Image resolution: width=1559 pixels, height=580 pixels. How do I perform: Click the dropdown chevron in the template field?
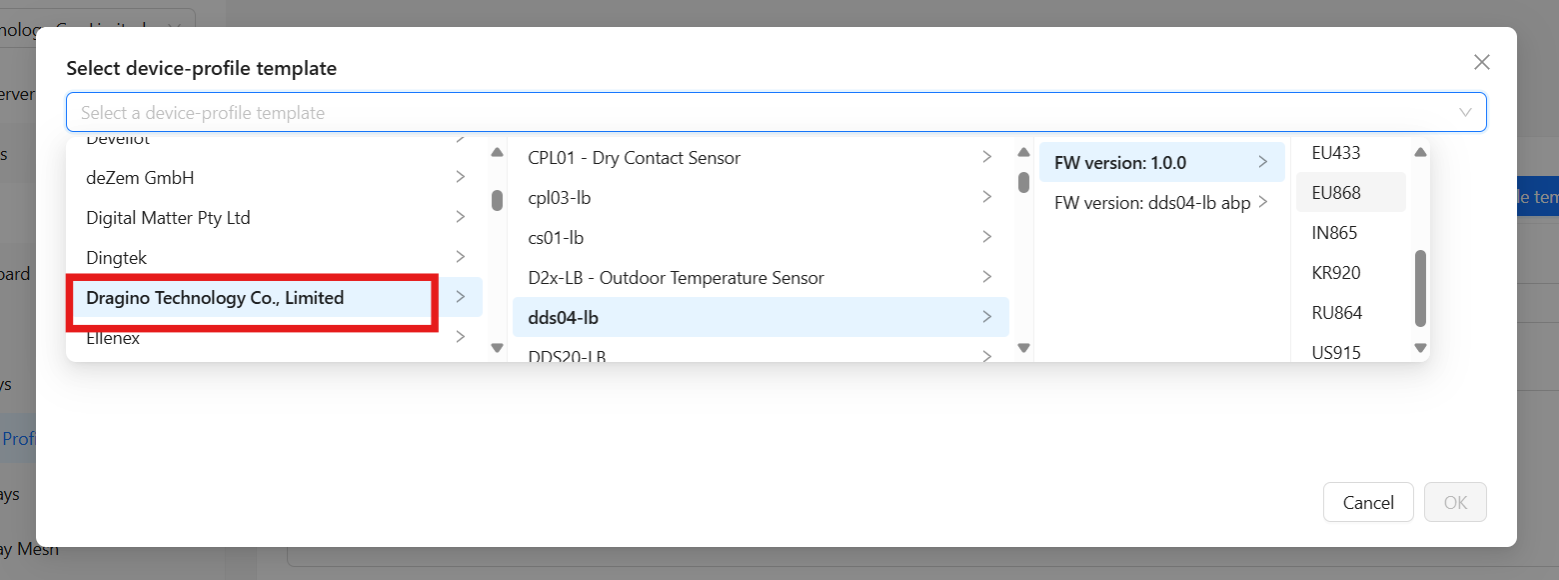coord(1466,112)
